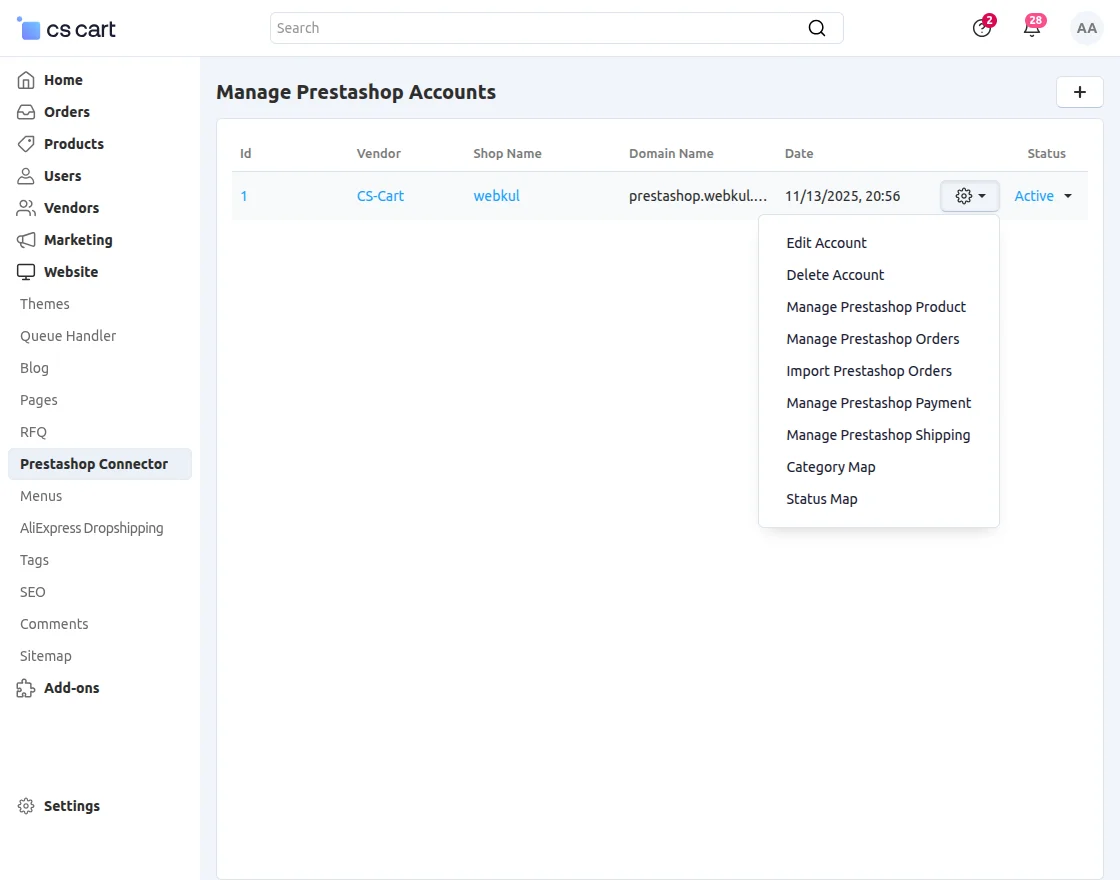
Task: Open notifications bell showing 28
Action: pos(1031,28)
